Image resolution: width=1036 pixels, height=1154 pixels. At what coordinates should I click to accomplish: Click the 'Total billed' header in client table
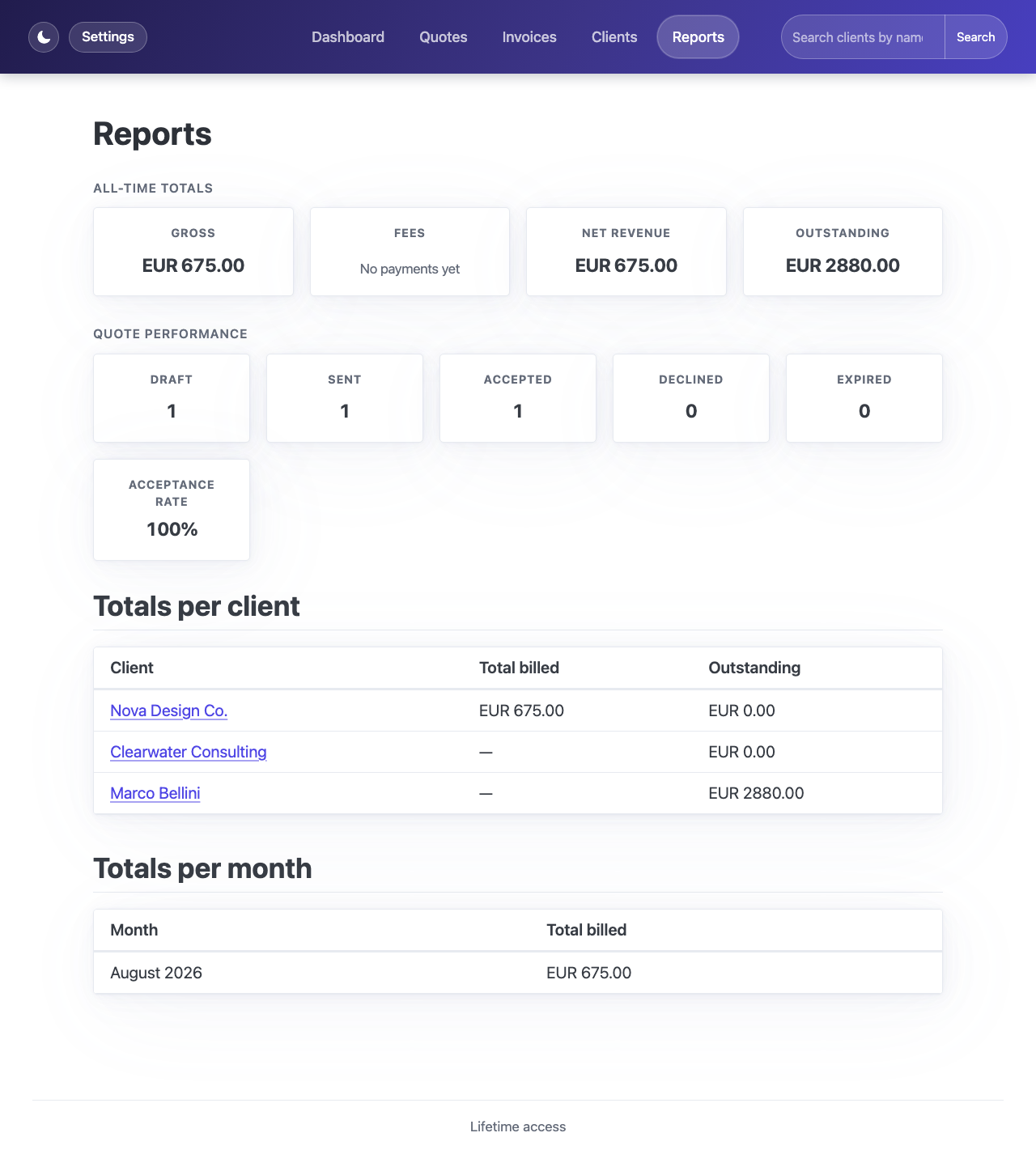coord(519,668)
